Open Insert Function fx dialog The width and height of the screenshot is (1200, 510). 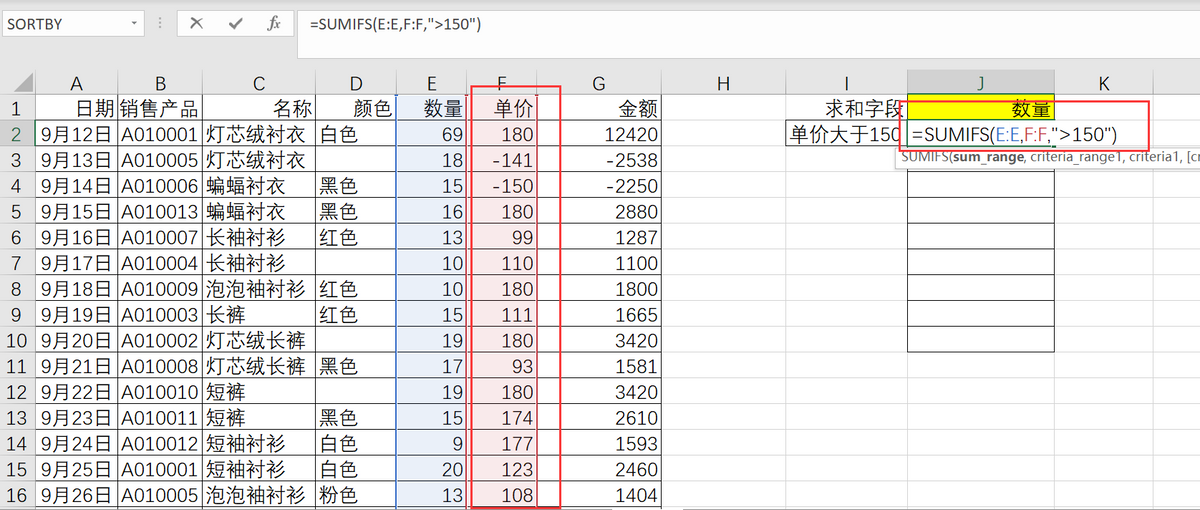(x=274, y=23)
